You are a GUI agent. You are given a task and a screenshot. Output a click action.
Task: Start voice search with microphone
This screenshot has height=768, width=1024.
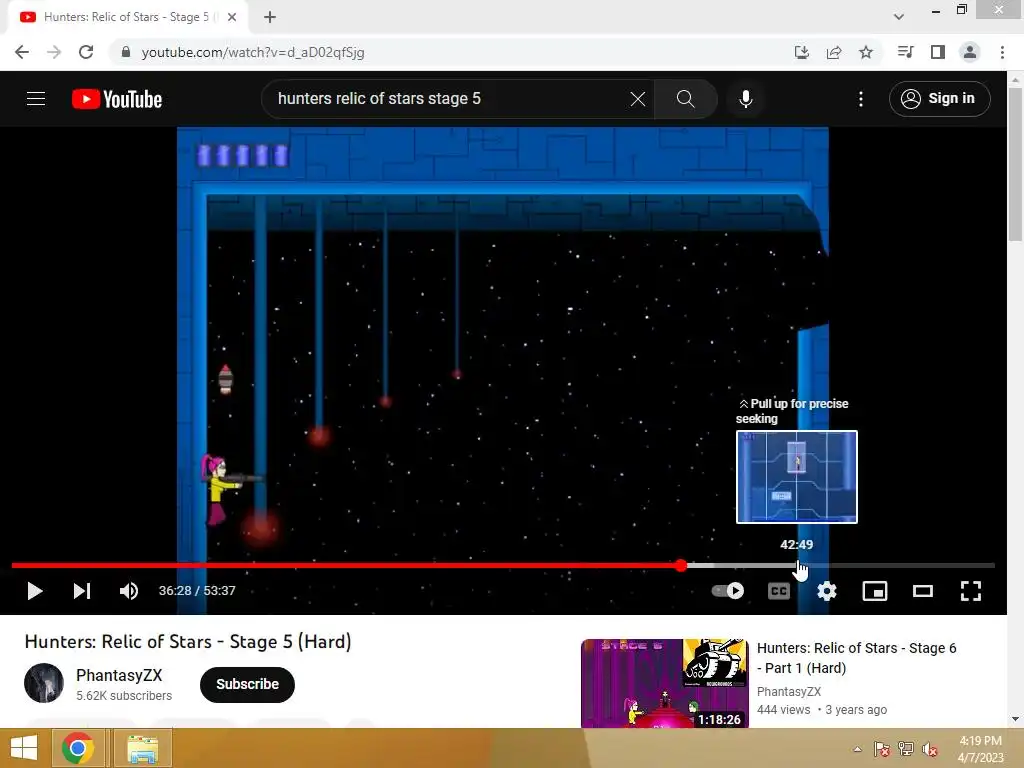coord(745,99)
